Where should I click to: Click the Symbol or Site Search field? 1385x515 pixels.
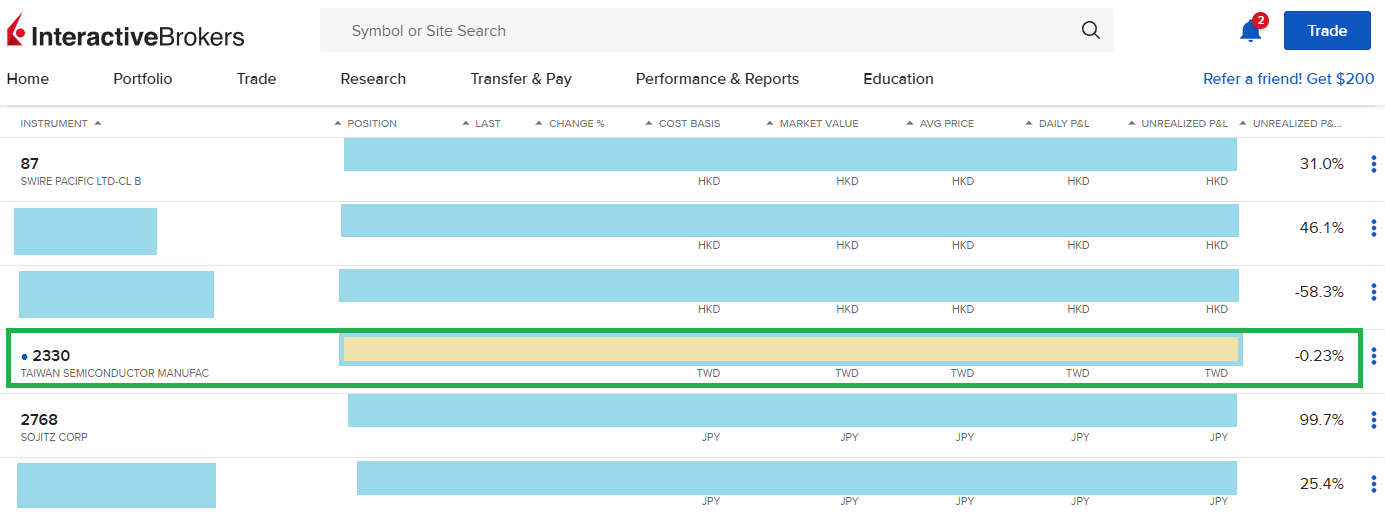point(716,31)
